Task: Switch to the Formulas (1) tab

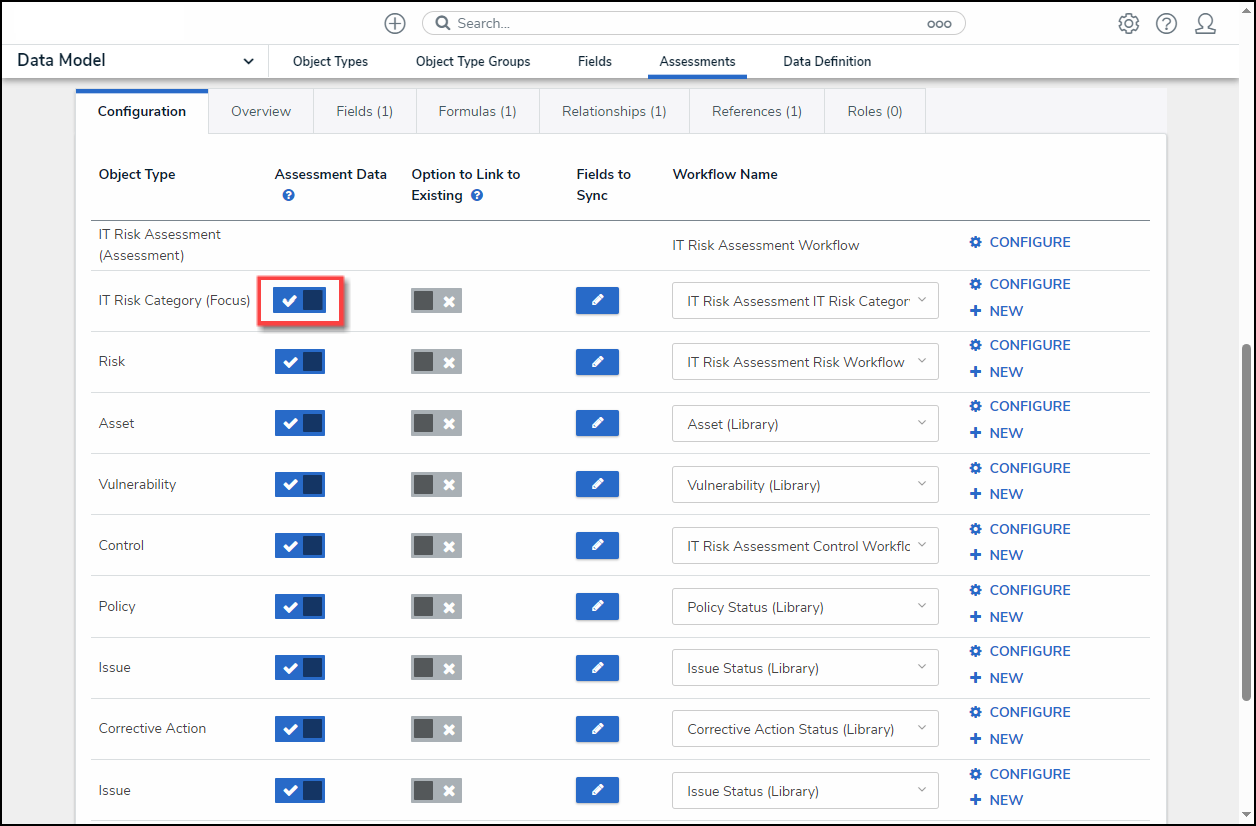Action: click(x=477, y=111)
